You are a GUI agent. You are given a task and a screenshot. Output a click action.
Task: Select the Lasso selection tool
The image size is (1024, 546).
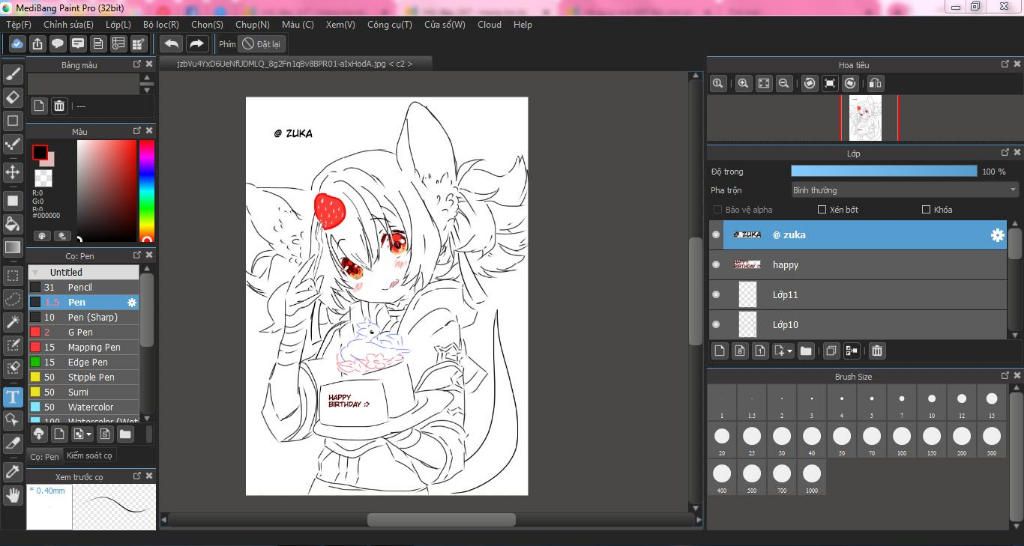click(x=12, y=299)
